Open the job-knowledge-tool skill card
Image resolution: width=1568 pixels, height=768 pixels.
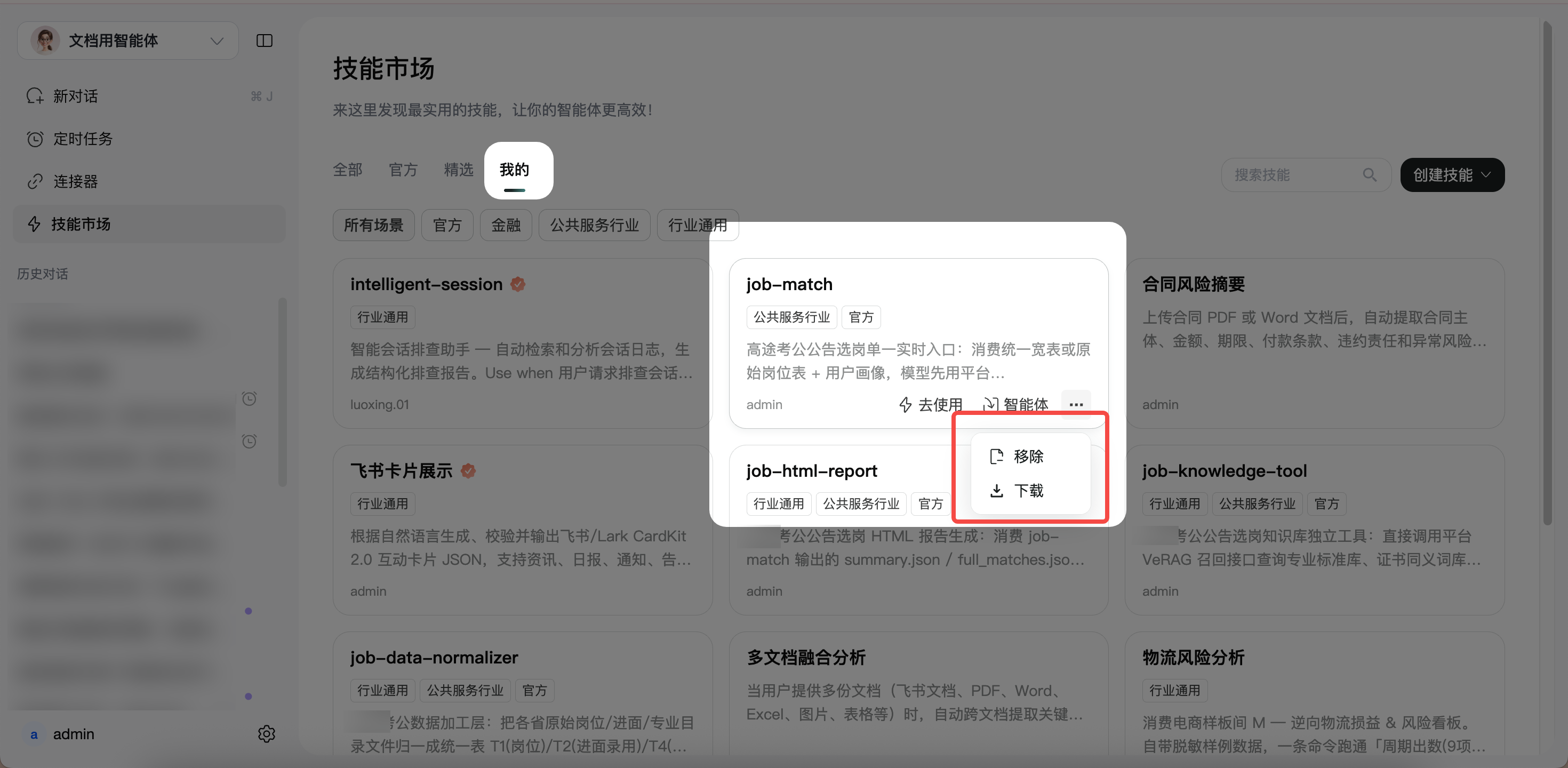(1315, 530)
